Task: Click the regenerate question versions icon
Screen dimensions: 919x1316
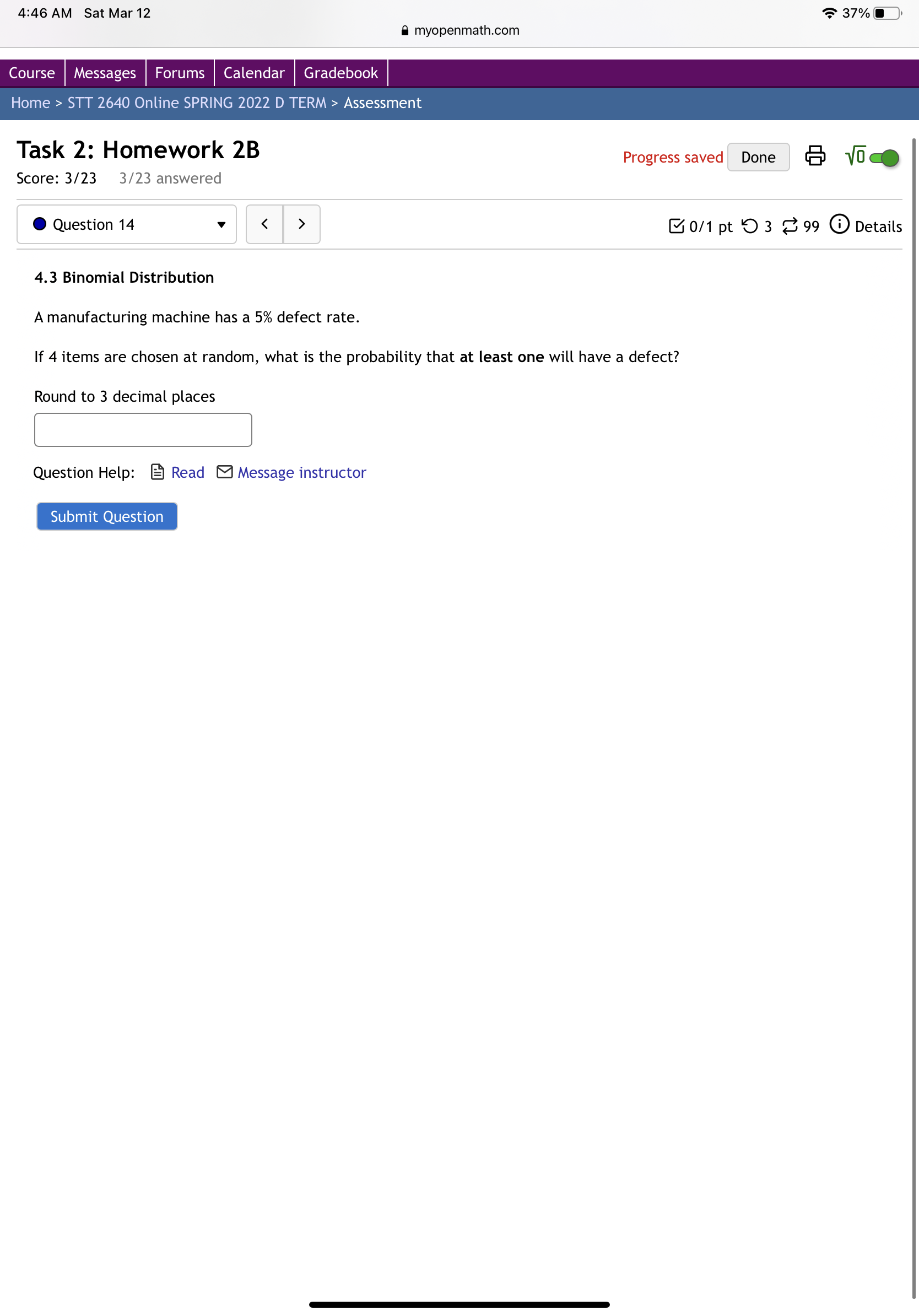Action: click(790, 226)
